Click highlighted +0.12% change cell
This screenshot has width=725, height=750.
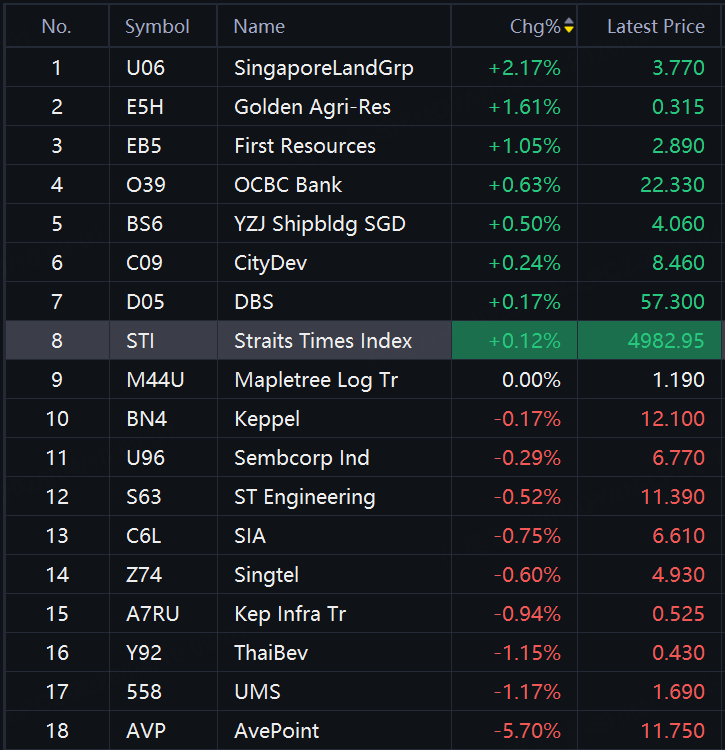(x=514, y=341)
